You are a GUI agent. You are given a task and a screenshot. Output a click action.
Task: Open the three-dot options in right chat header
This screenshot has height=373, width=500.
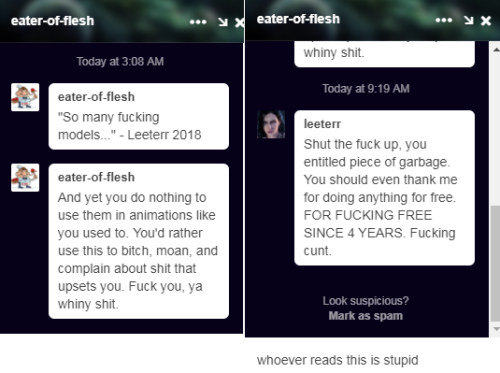[444, 20]
